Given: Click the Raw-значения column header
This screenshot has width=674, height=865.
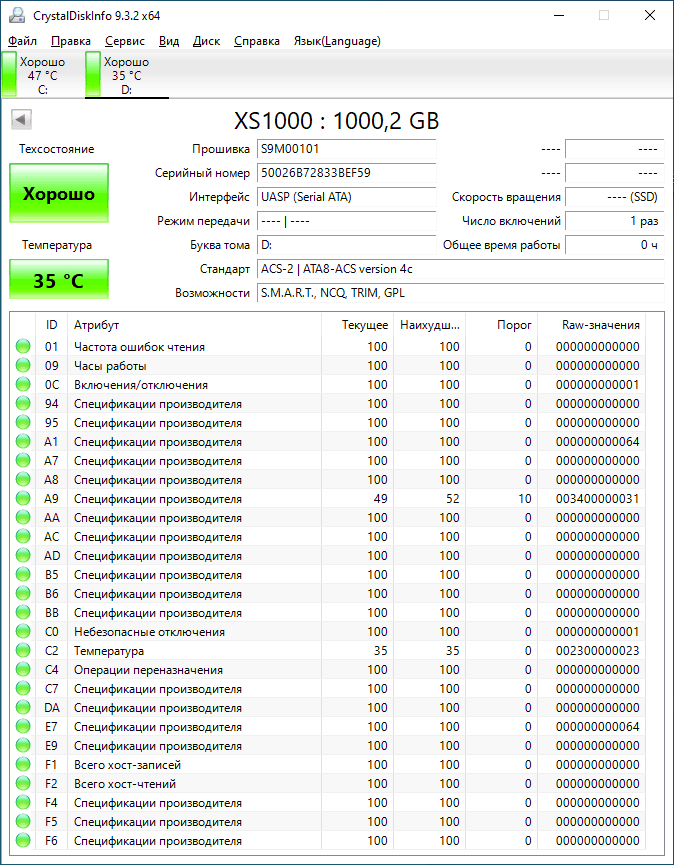Looking at the screenshot, I should click(592, 325).
